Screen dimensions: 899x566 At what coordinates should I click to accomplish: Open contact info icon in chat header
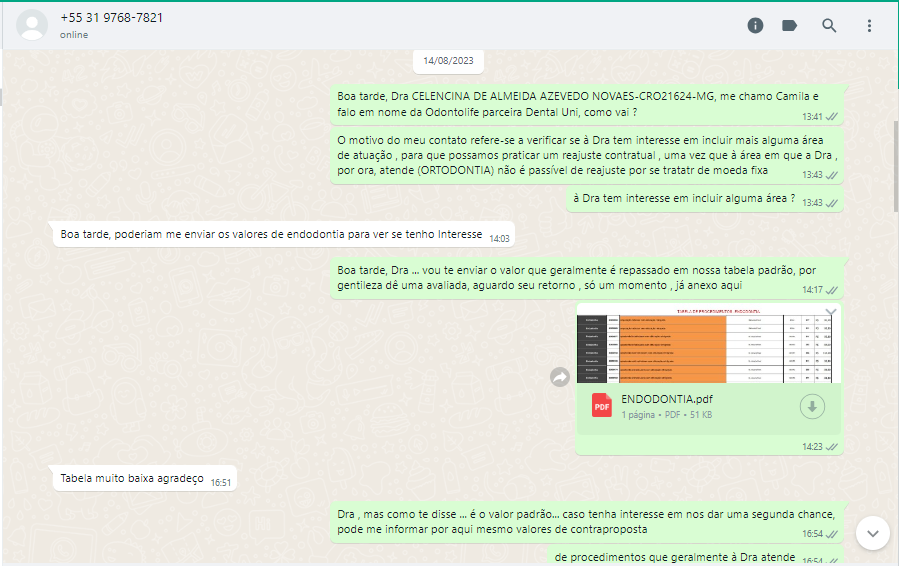755,25
